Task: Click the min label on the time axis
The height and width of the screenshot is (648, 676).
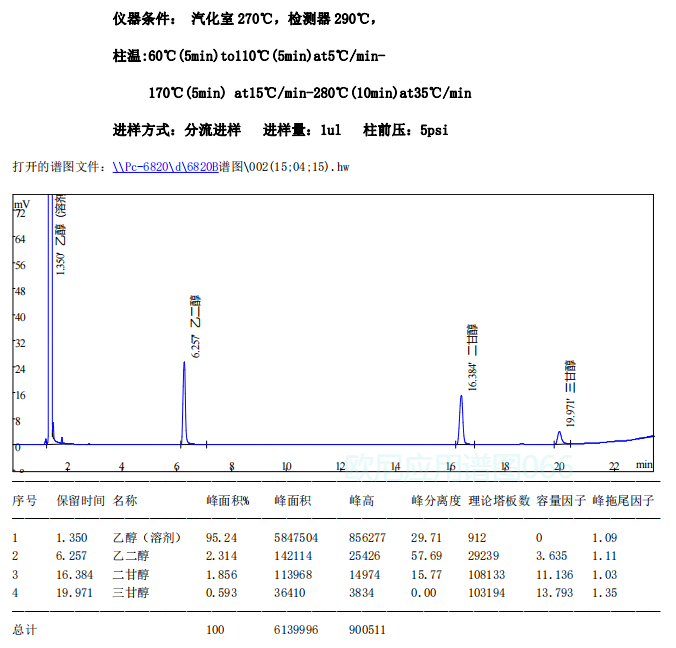Action: pos(644,464)
